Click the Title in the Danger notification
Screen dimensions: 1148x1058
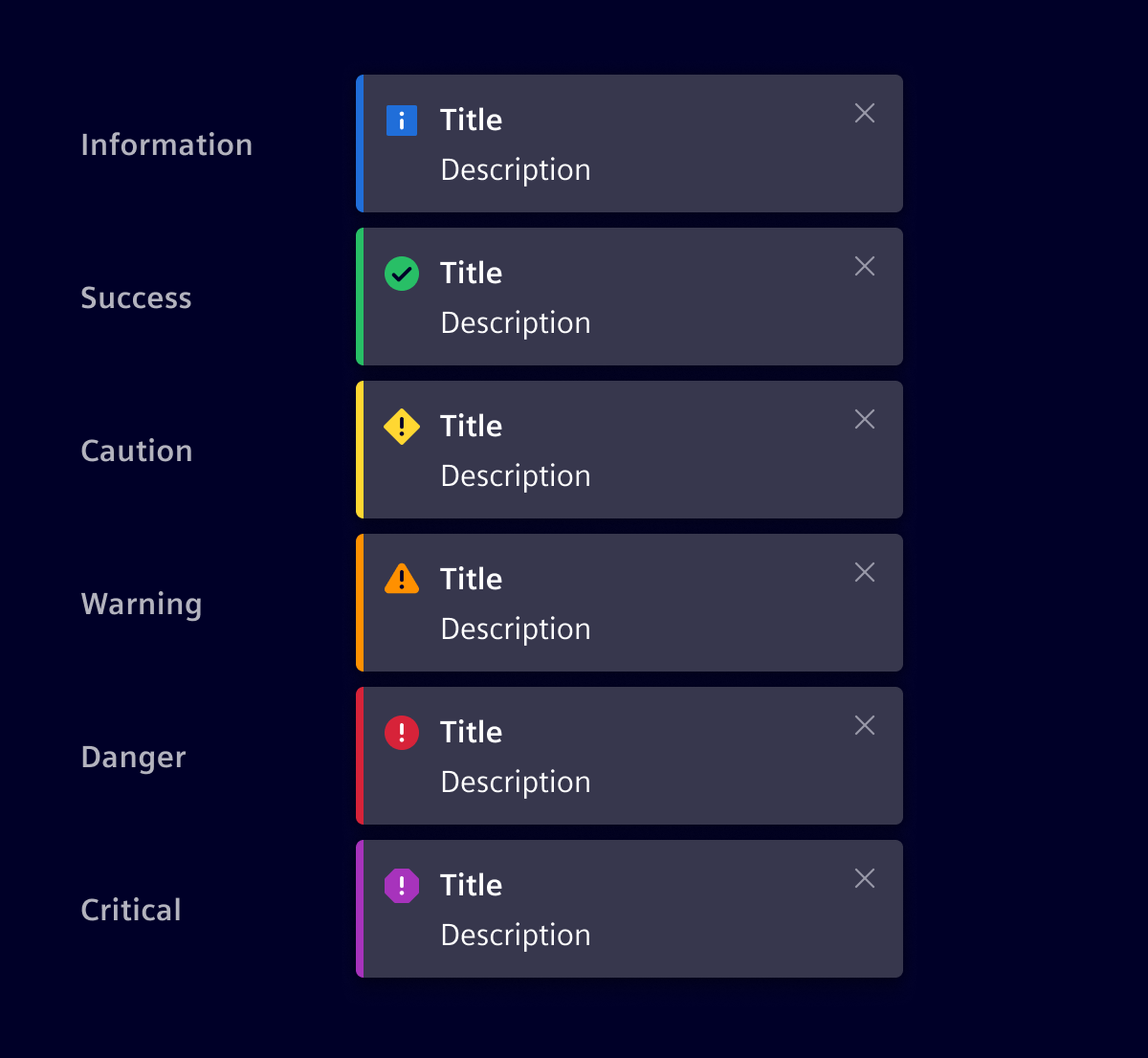[471, 732]
